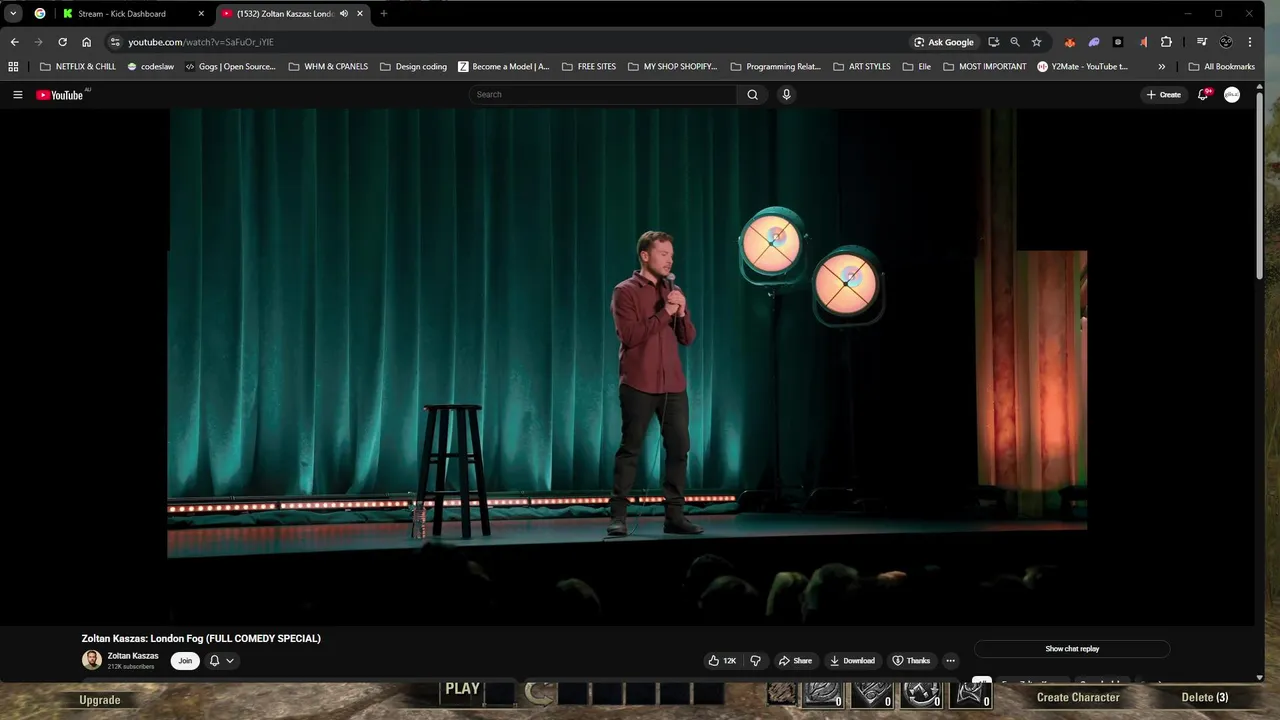Close the Kick Dashboard tab

pyautogui.click(x=200, y=14)
